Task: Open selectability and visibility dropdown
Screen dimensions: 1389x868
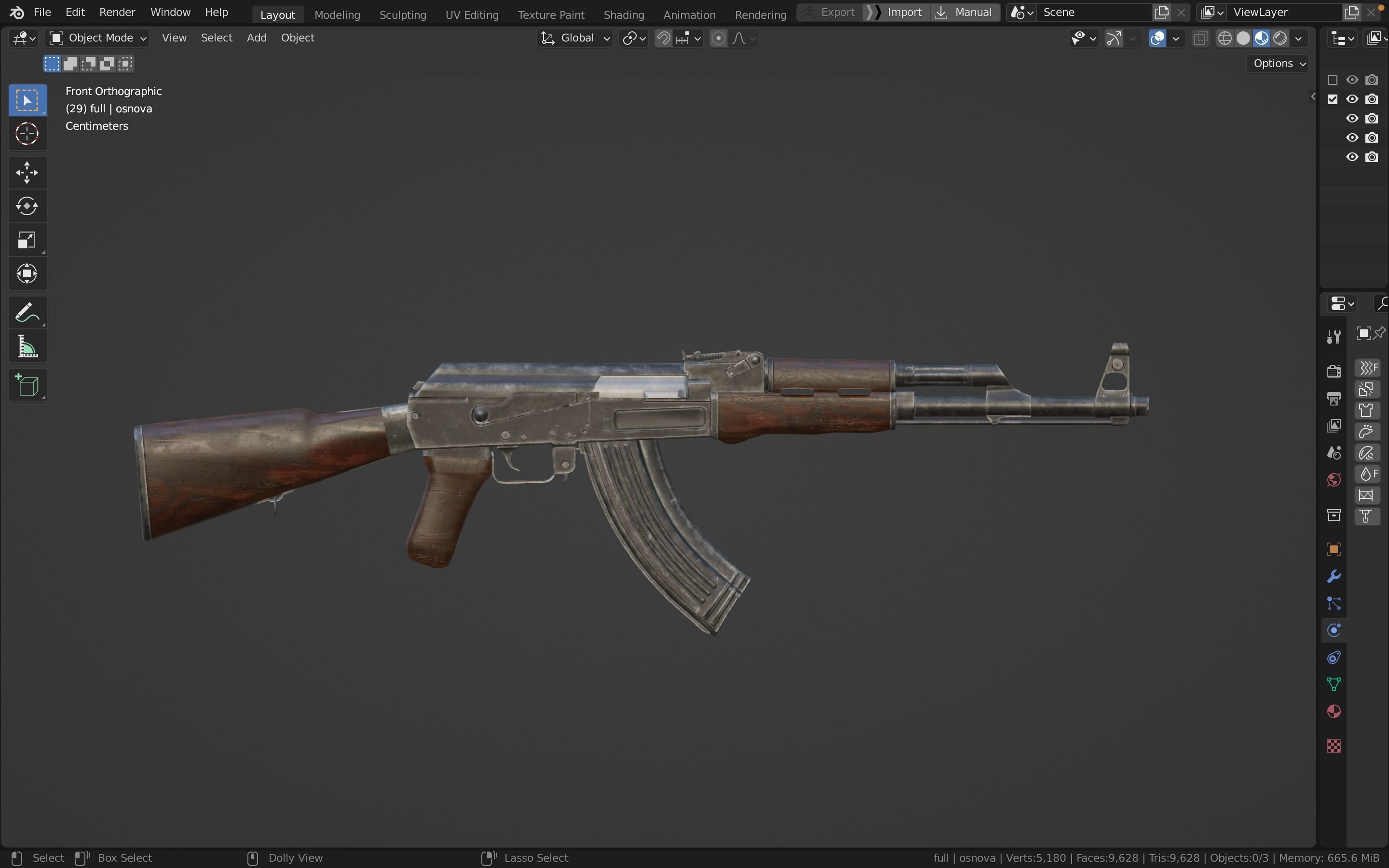Action: click(1083, 39)
